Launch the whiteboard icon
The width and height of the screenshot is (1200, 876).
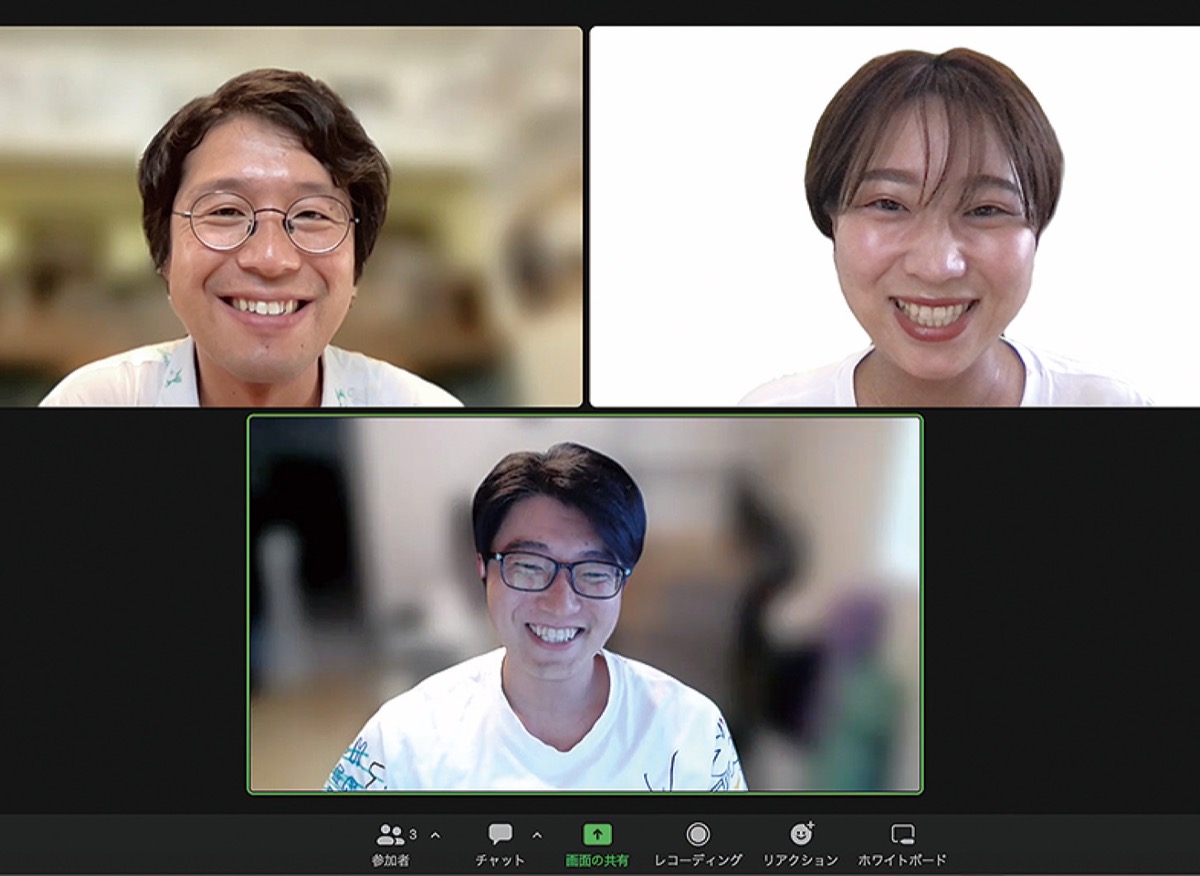[x=902, y=834]
